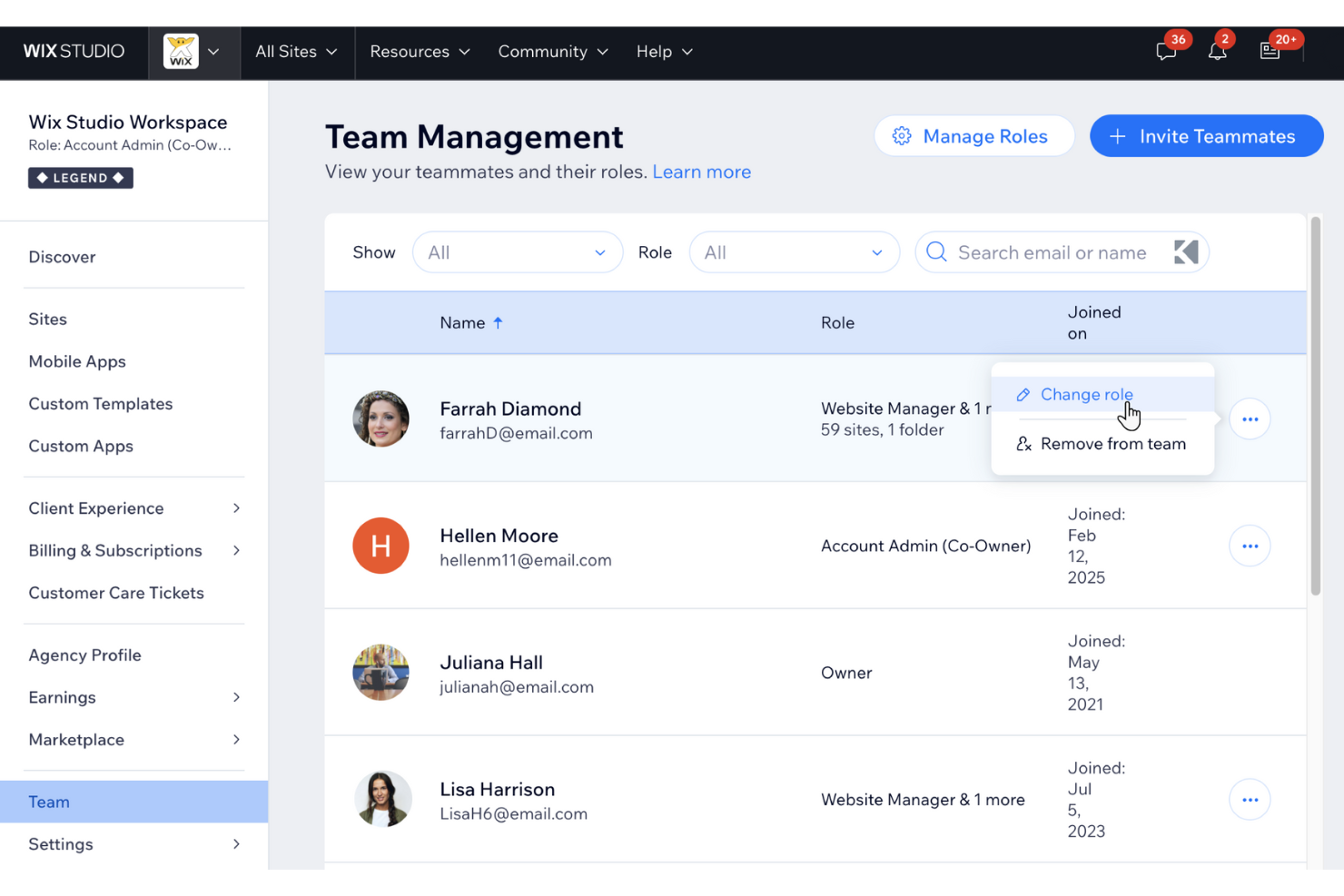Open the updates inbox icon showing 20+
The image size is (1344, 896).
[x=1270, y=52]
